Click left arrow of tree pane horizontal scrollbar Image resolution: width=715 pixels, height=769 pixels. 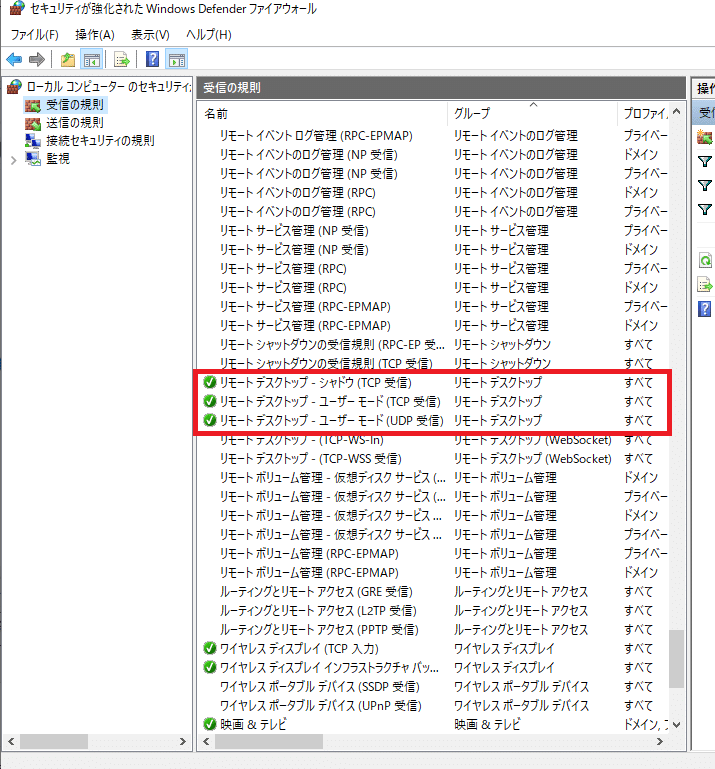point(11,742)
